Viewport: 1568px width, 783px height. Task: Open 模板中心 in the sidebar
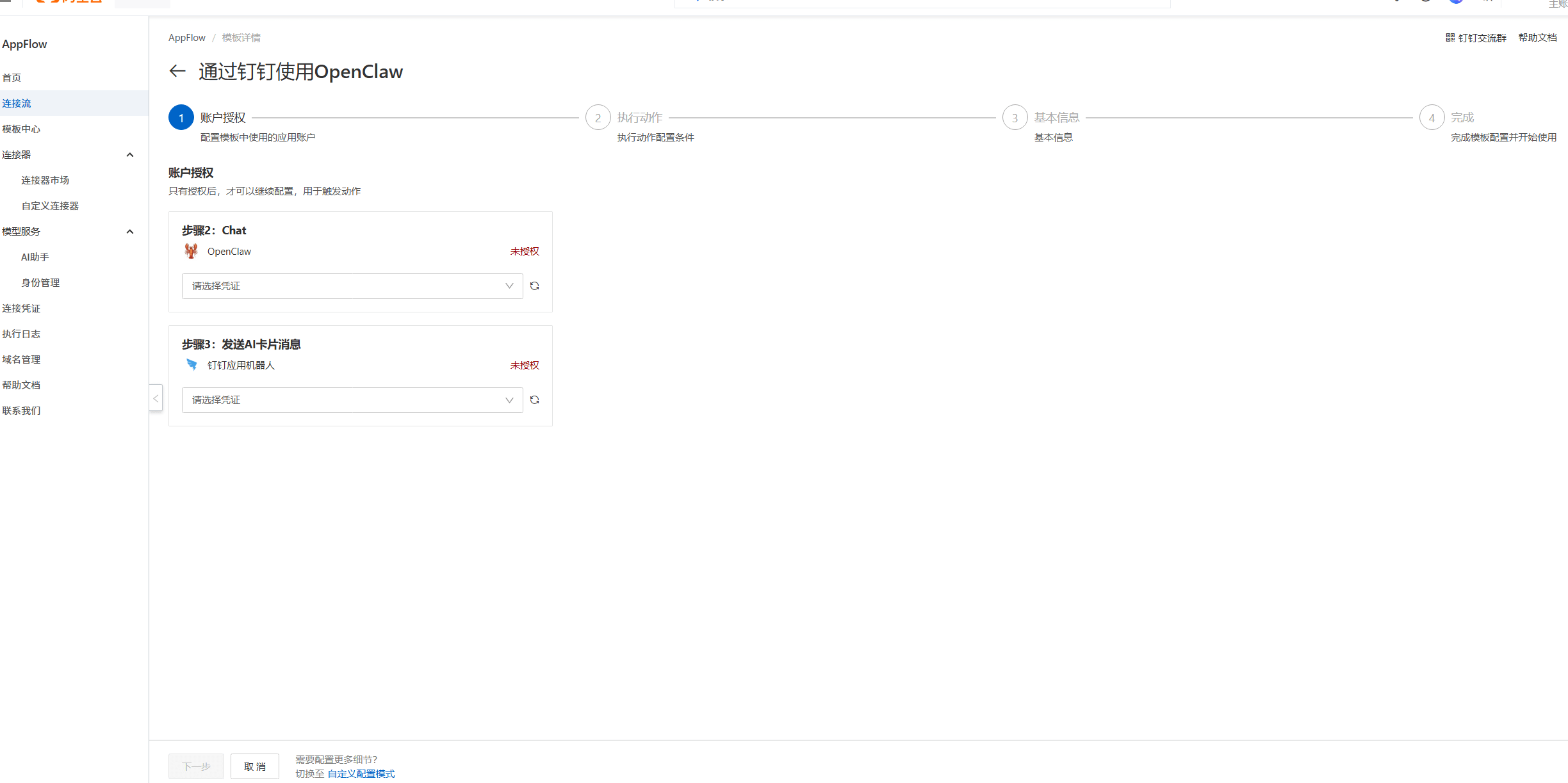(21, 129)
